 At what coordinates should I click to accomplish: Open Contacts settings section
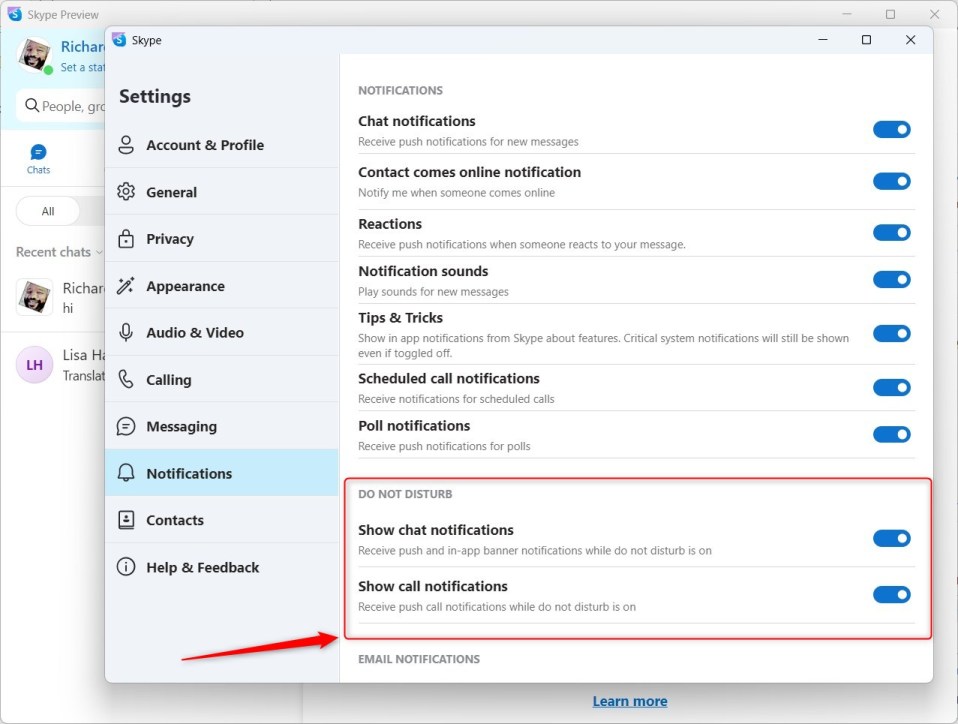(x=222, y=520)
